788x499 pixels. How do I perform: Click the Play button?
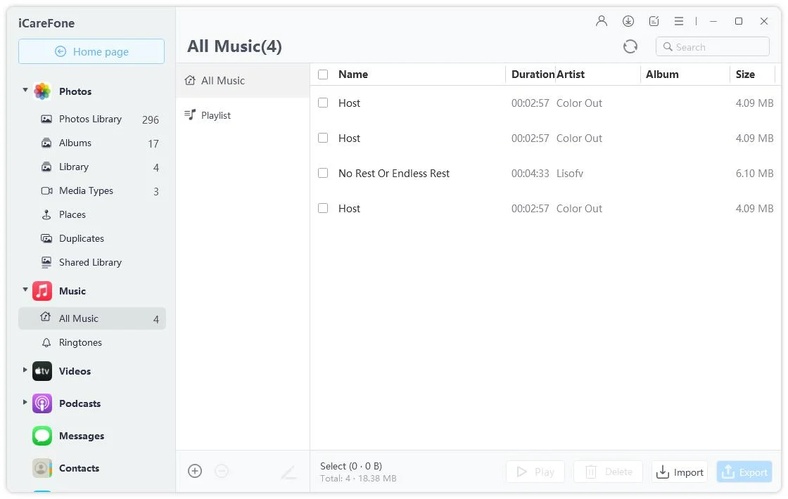point(536,472)
